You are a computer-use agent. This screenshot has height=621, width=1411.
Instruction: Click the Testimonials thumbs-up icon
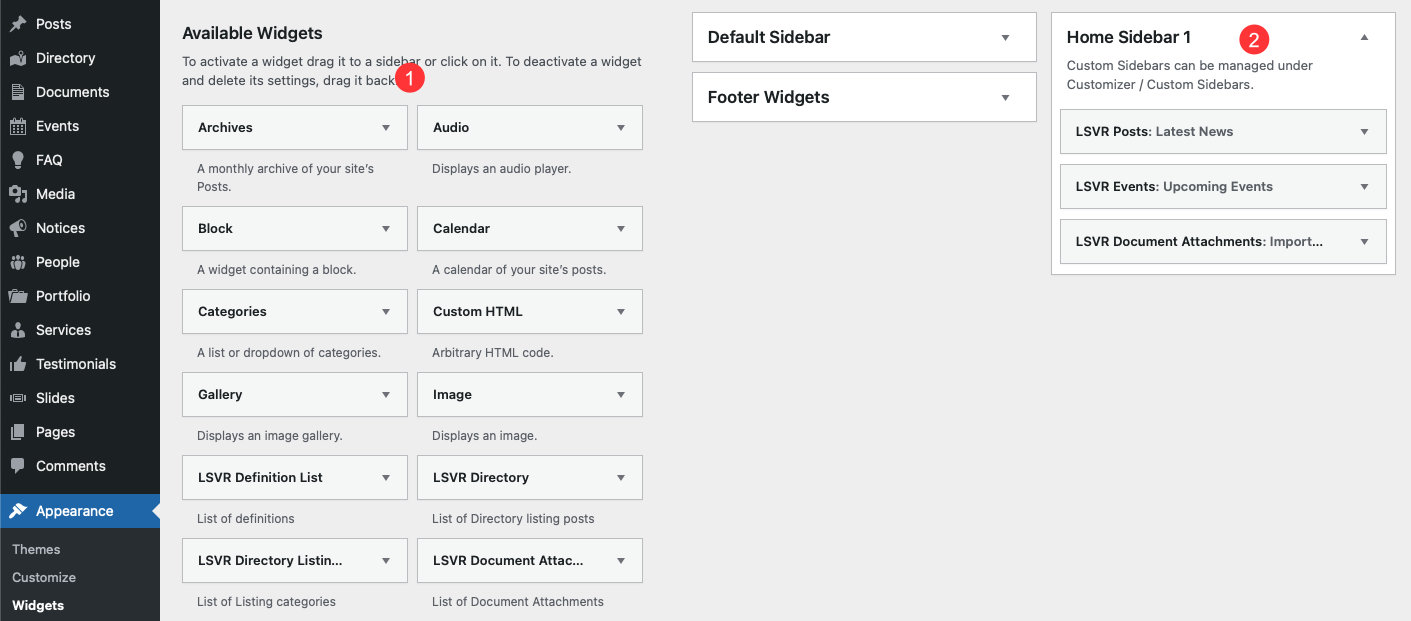point(18,364)
